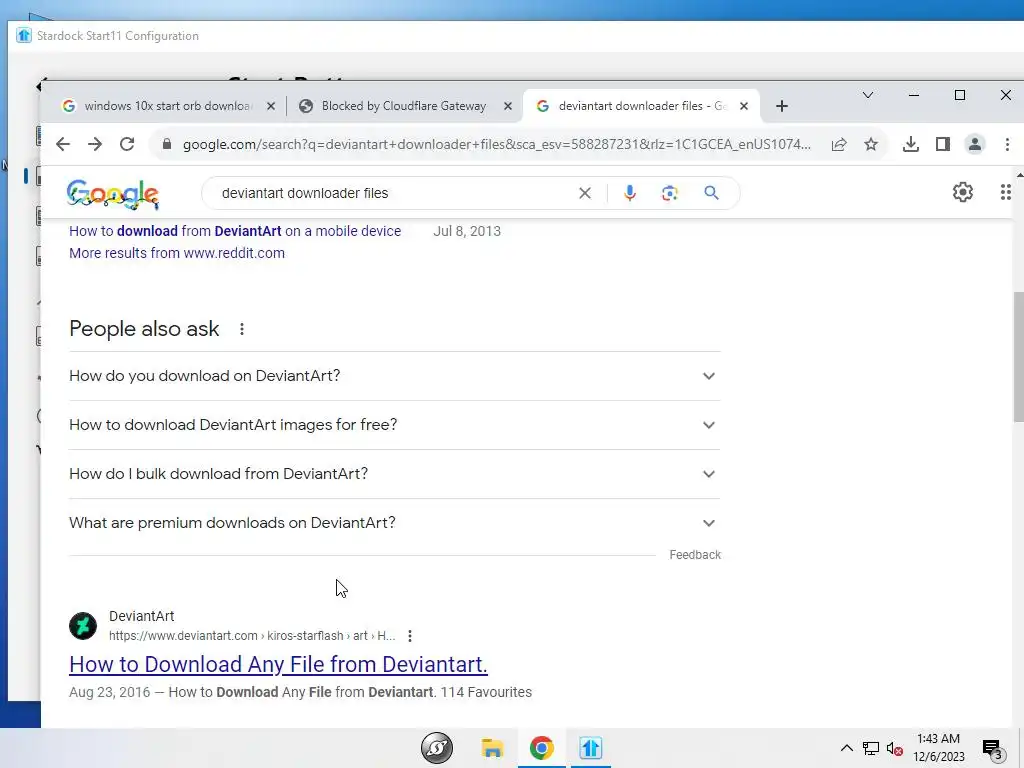
Task: Expand 'How do you download on DeviantArt?'
Action: (394, 376)
